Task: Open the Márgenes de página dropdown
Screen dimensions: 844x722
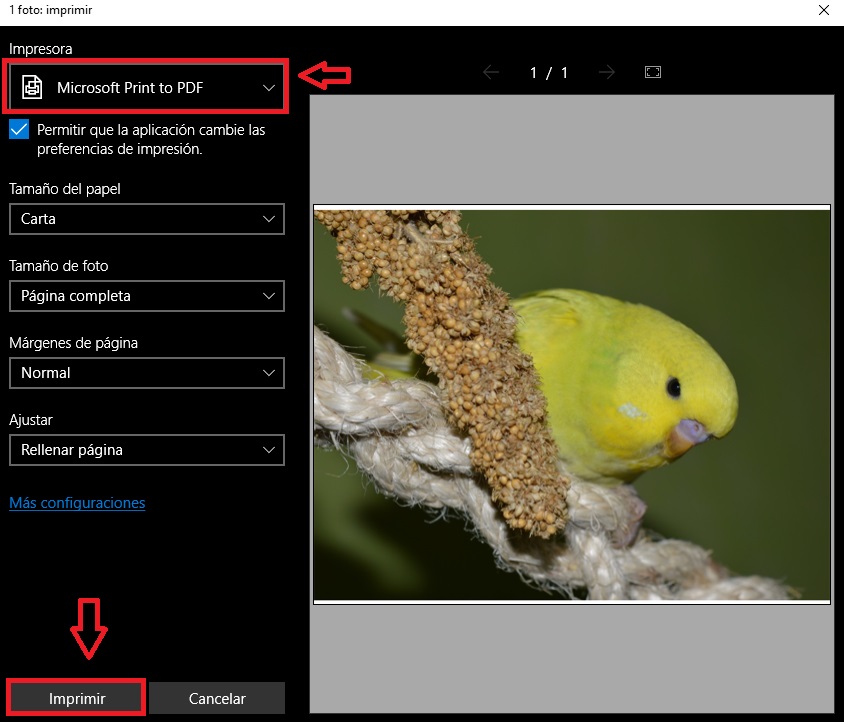Action: point(146,373)
